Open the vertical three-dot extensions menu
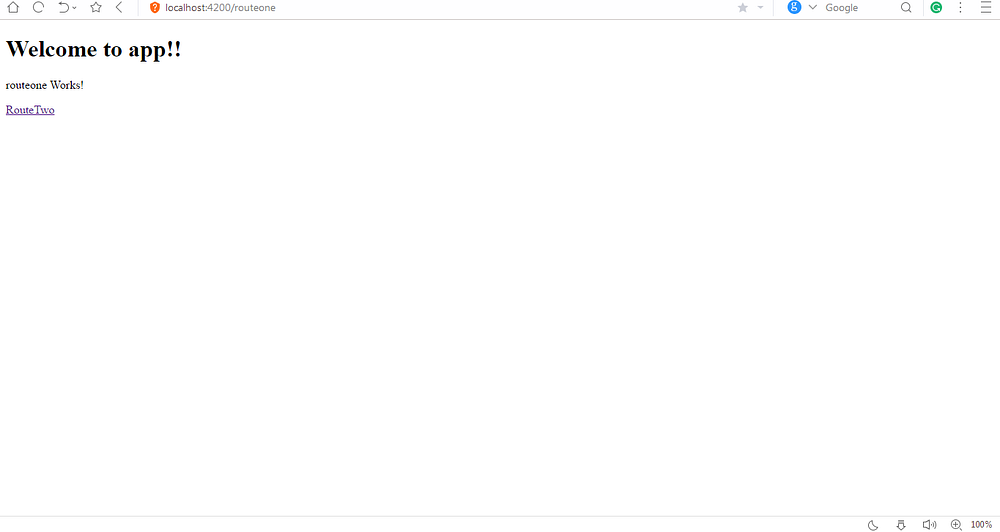This screenshot has height=532, width=1000. (960, 8)
